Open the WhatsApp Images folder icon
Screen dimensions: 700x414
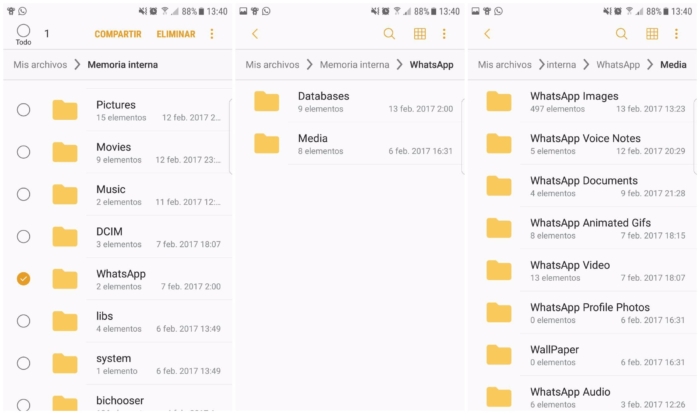(x=498, y=102)
